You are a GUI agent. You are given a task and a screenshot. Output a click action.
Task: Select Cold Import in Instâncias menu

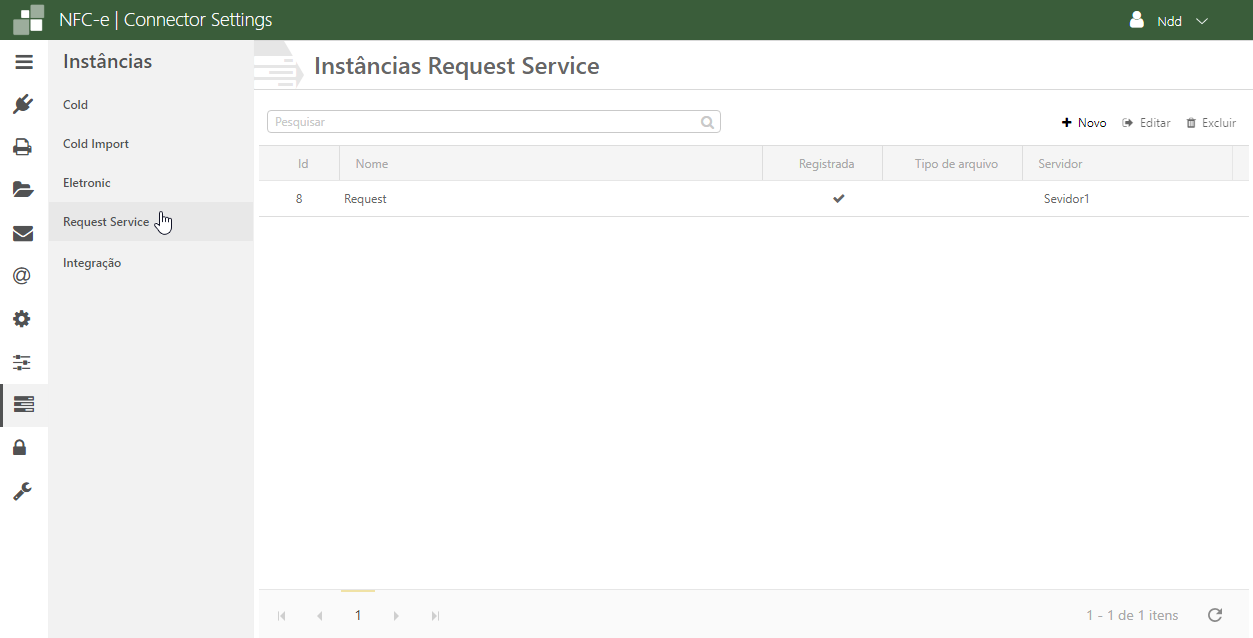pos(96,144)
